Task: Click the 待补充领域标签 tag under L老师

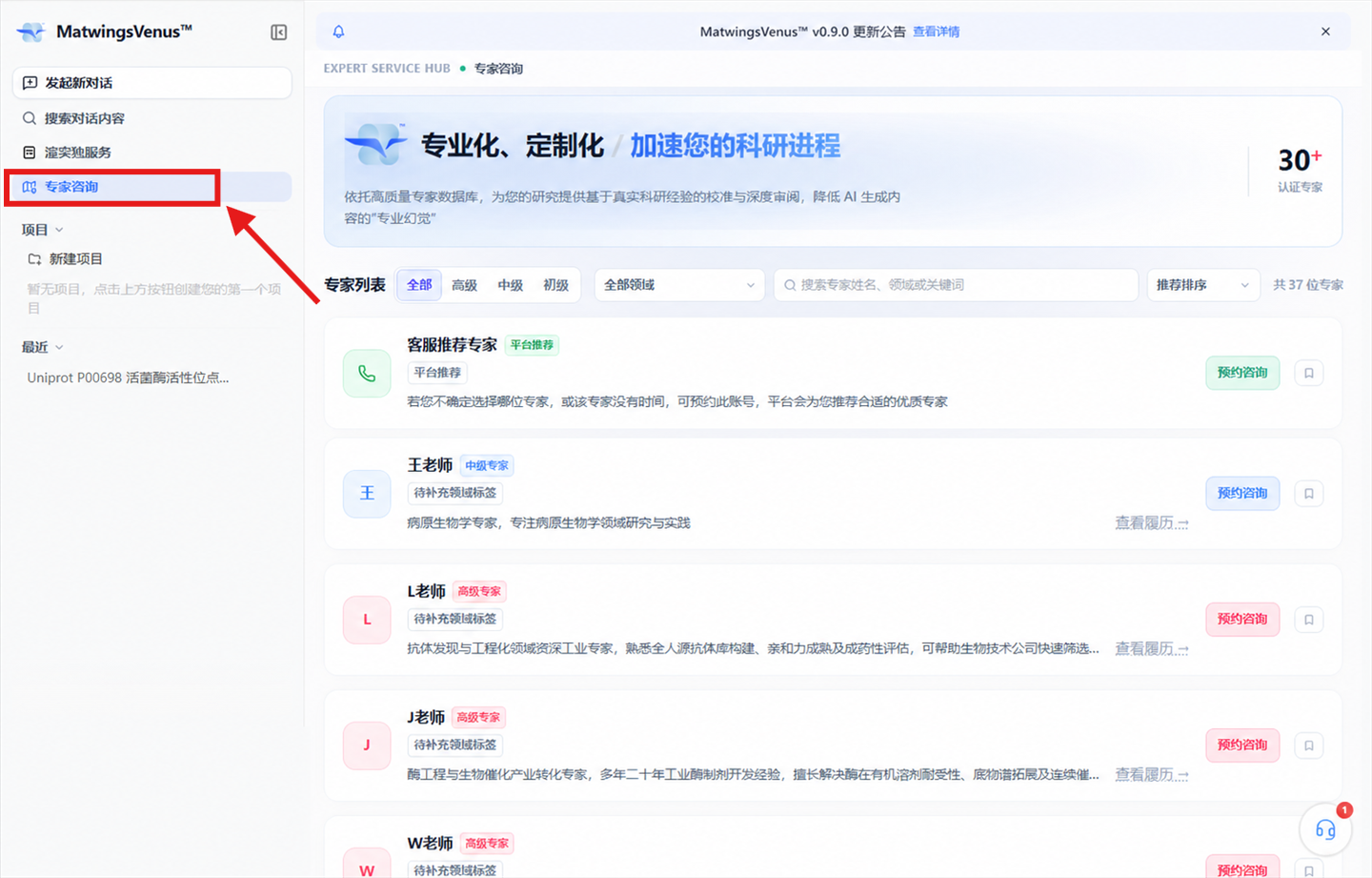Action: tap(455, 619)
